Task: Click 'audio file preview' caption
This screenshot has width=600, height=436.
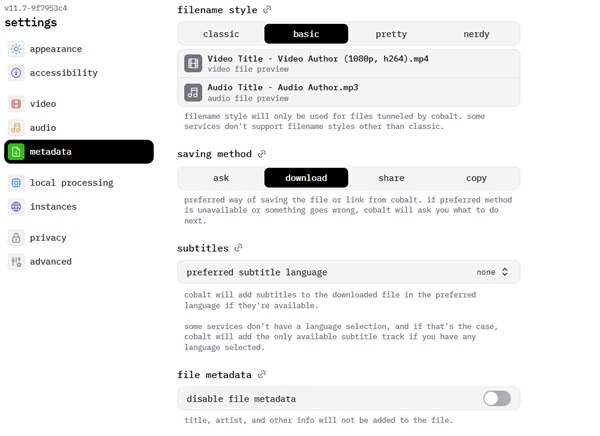Action: (248, 98)
